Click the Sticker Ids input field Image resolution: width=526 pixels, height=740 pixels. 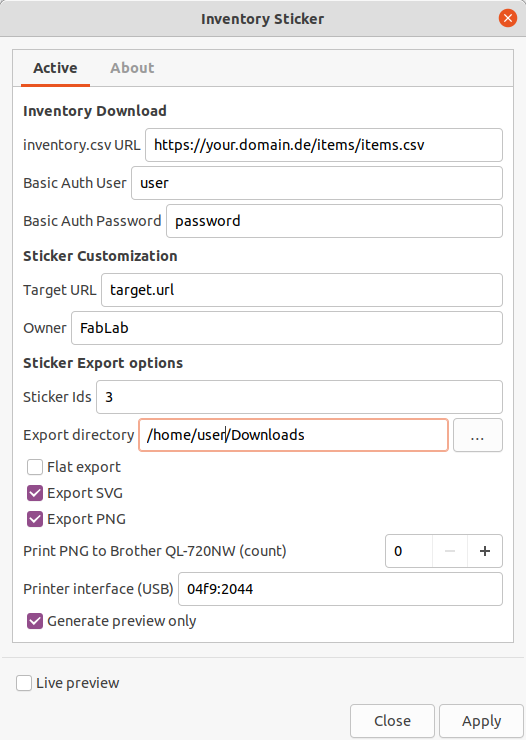point(299,397)
